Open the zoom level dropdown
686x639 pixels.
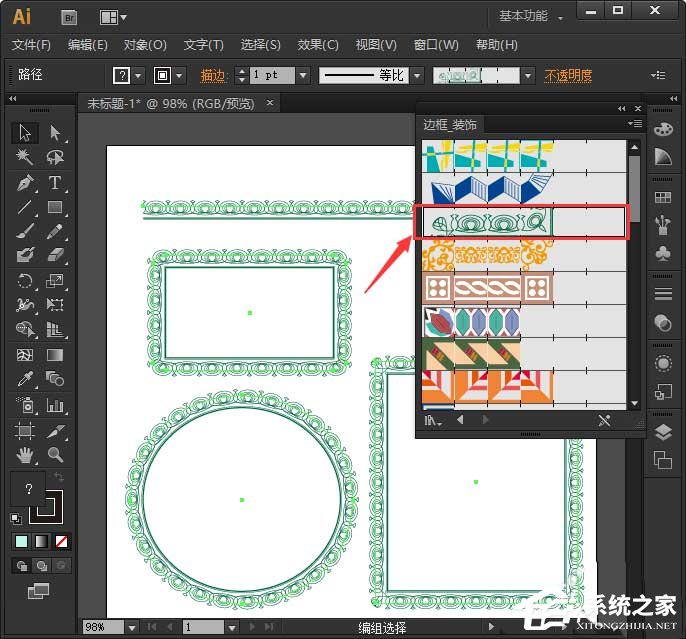point(132,628)
